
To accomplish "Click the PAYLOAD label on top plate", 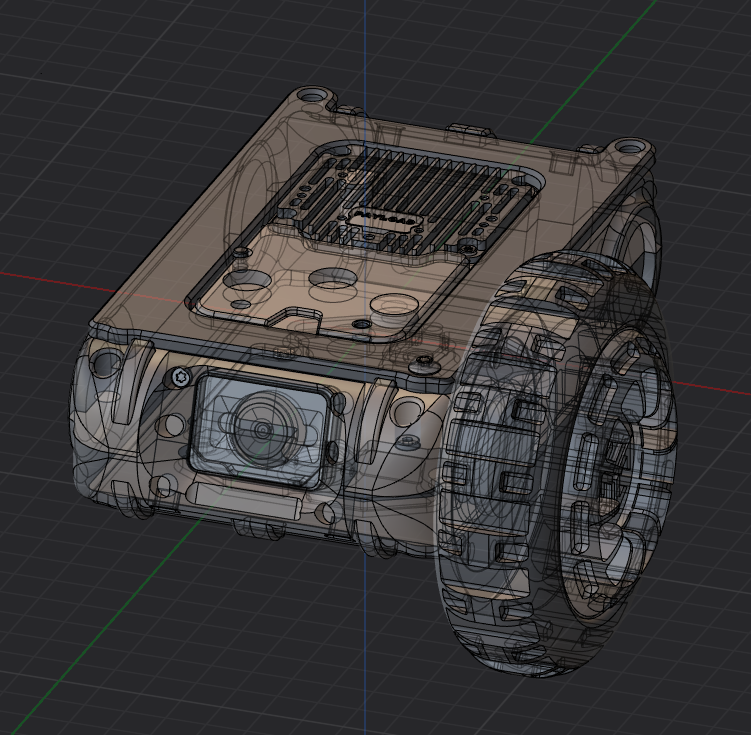I will (x=385, y=219).
